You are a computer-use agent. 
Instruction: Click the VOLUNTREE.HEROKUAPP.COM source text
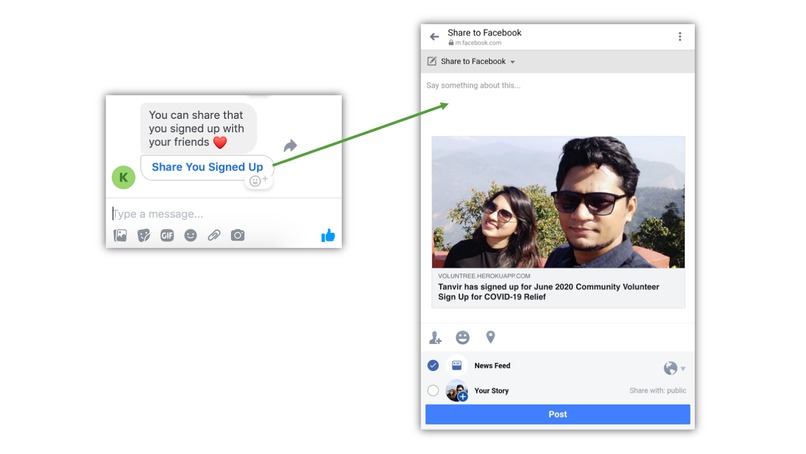(x=484, y=276)
